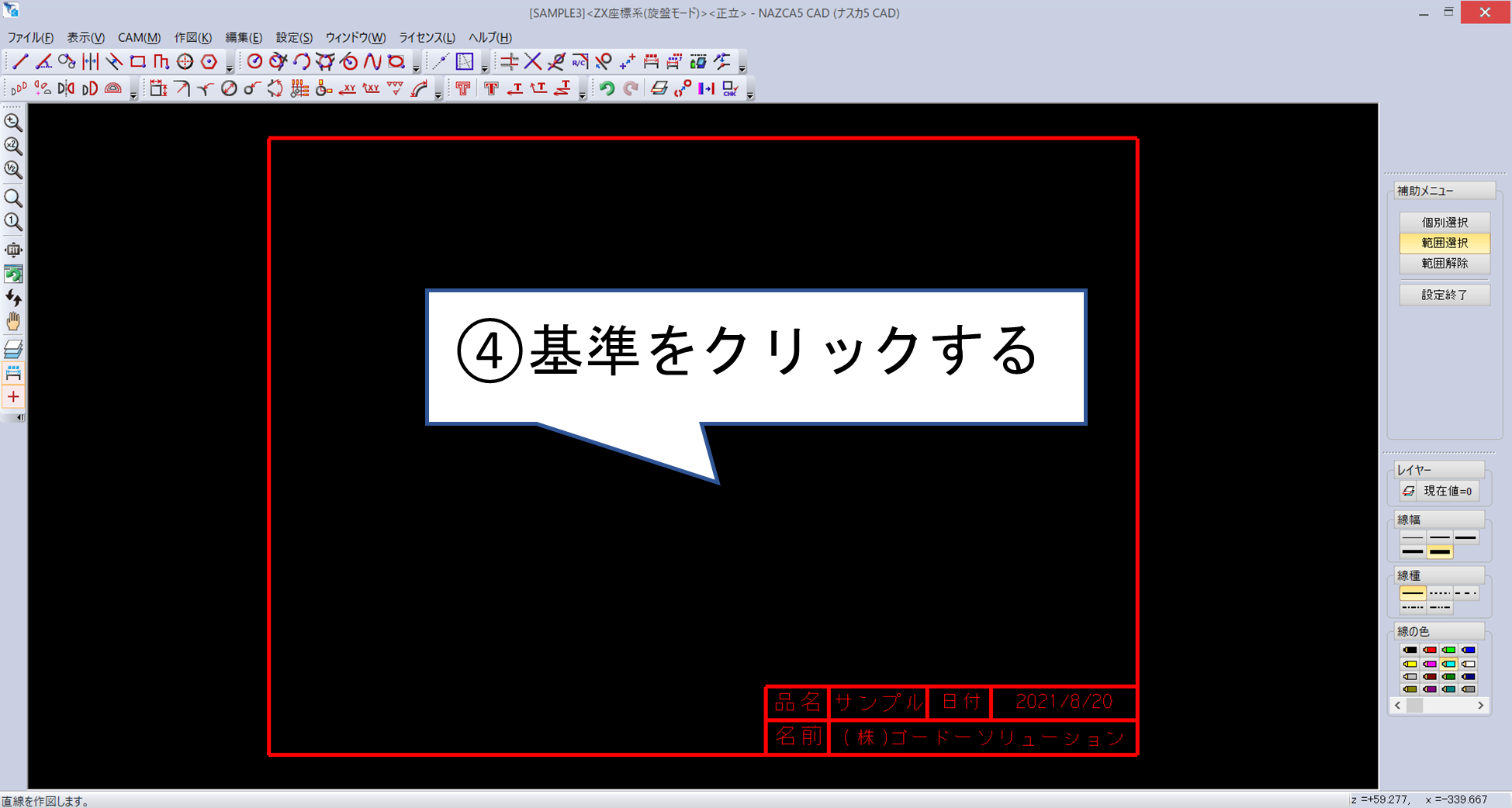
Task: Click the green undo arrow
Action: click(607, 88)
